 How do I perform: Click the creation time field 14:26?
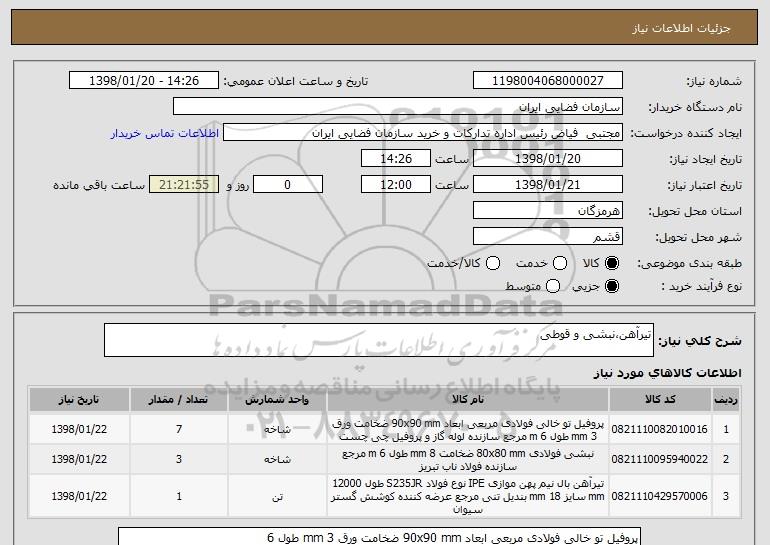click(x=396, y=159)
